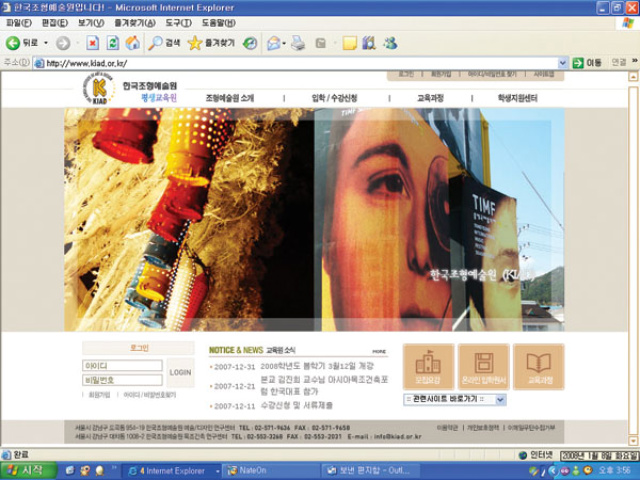Go to Home page via house icon
Screen dimensions: 640x480
132,43
